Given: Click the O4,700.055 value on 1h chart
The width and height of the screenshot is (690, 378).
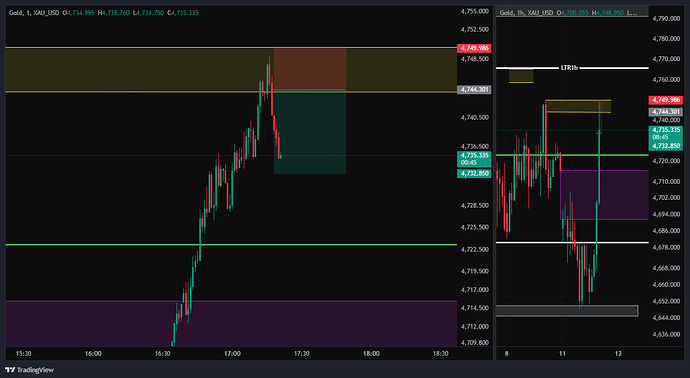Looking at the screenshot, I should pyautogui.click(x=573, y=13).
